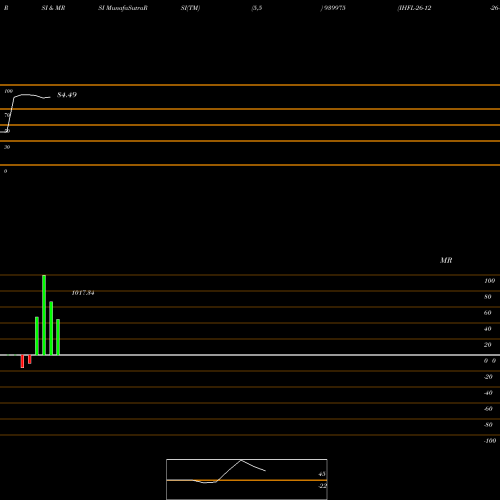Image resolution: width=500 pixels, height=500 pixels.
Task: Click the "SI(TM)" header text
Action: pyautogui.click(x=190, y=8)
